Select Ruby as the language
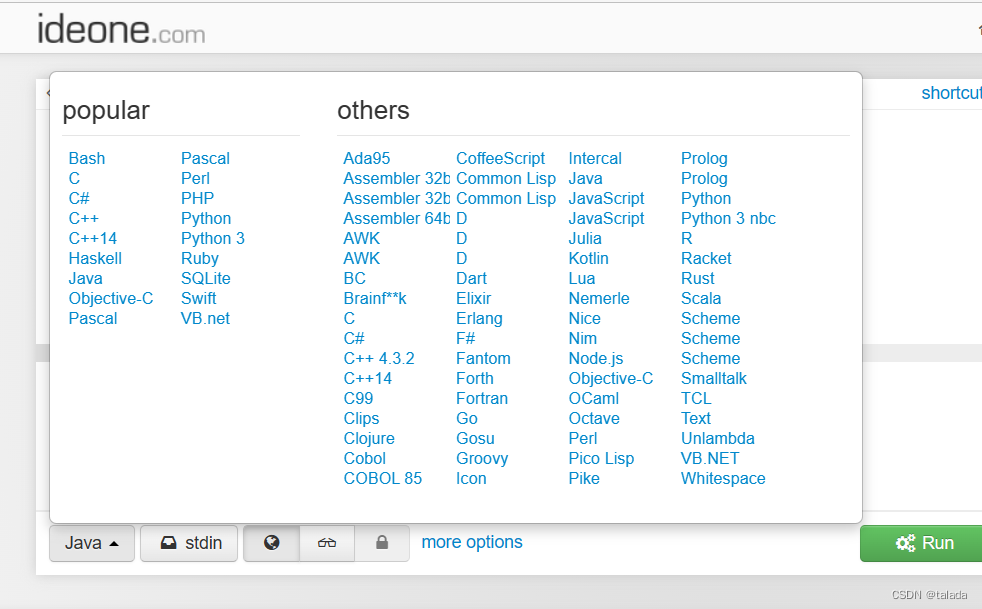 click(x=200, y=259)
